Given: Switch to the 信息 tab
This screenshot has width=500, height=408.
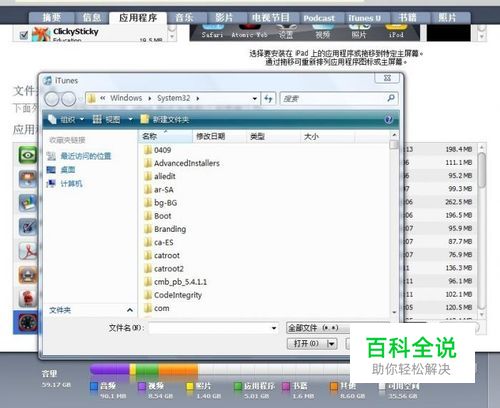Looking at the screenshot, I should [91, 18].
